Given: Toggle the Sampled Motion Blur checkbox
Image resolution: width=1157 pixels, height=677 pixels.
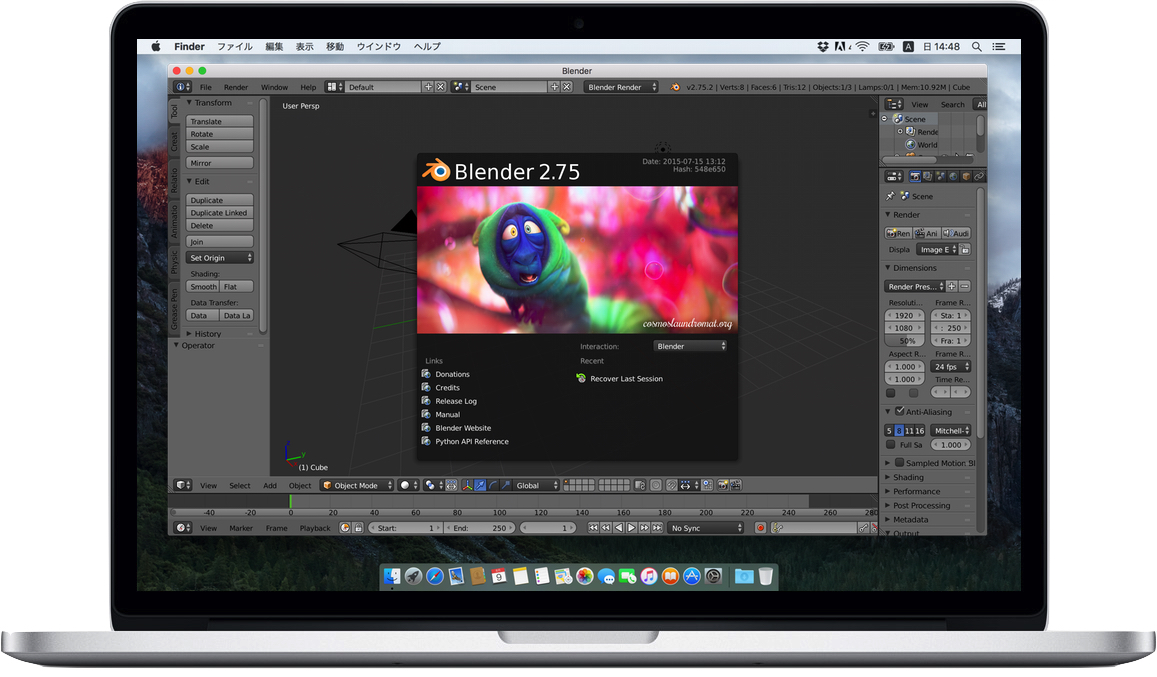Looking at the screenshot, I should (899, 463).
